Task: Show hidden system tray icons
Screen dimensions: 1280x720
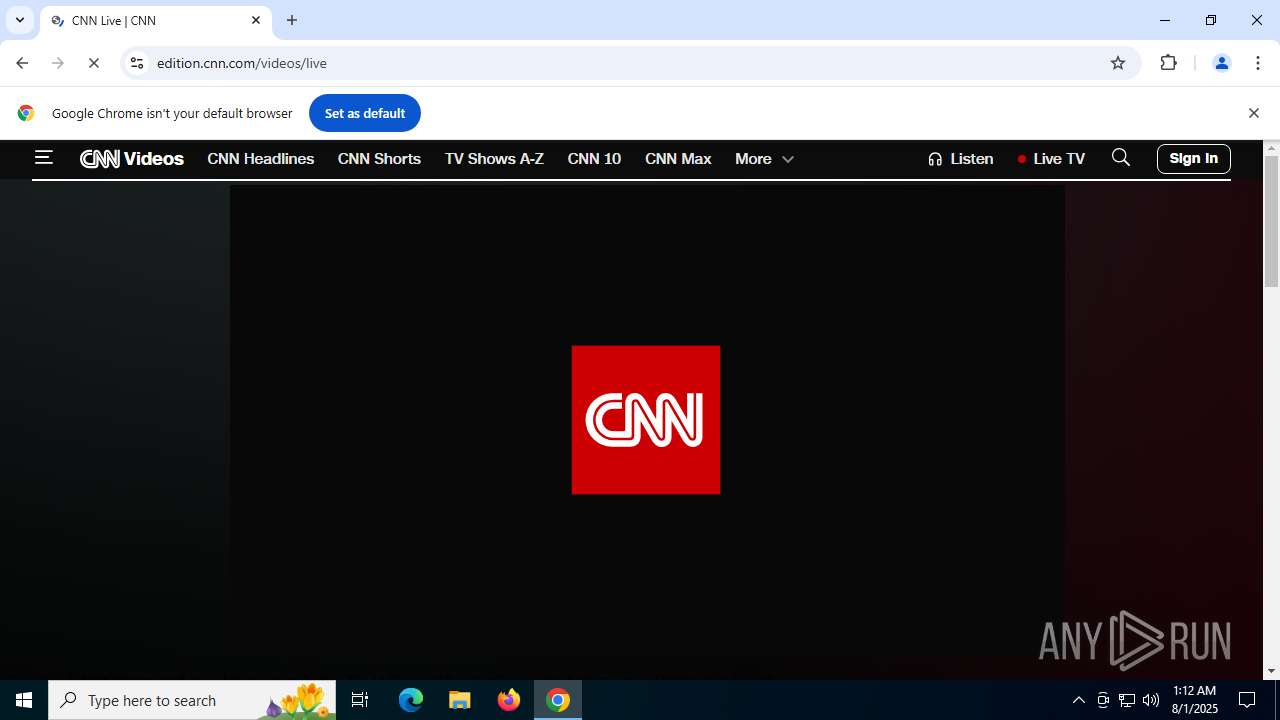Action: click(x=1078, y=700)
